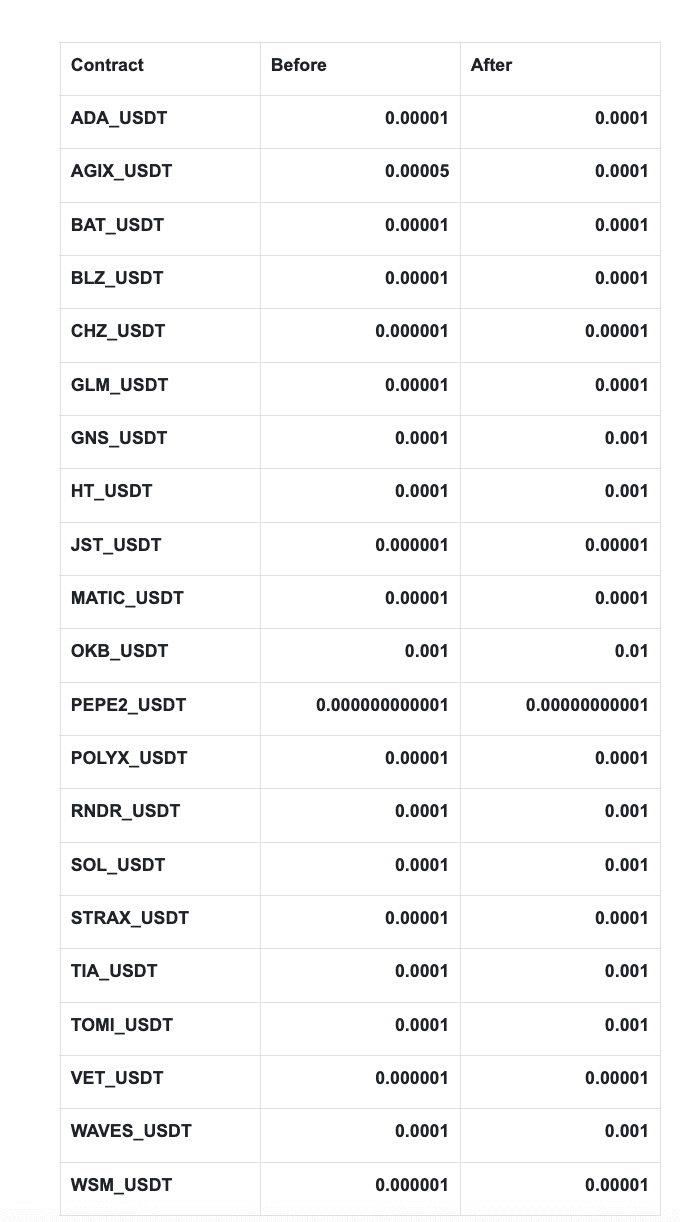Viewport: 680px width, 1222px height.
Task: Click the Contract column header
Action: 107,65
